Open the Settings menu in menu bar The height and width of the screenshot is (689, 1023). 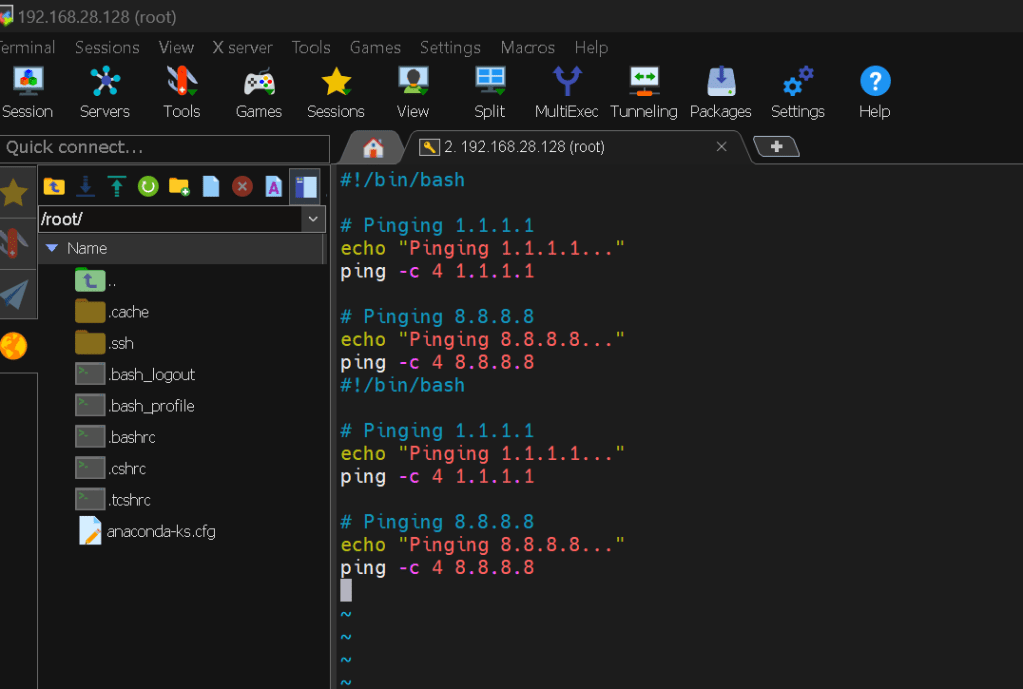point(450,48)
